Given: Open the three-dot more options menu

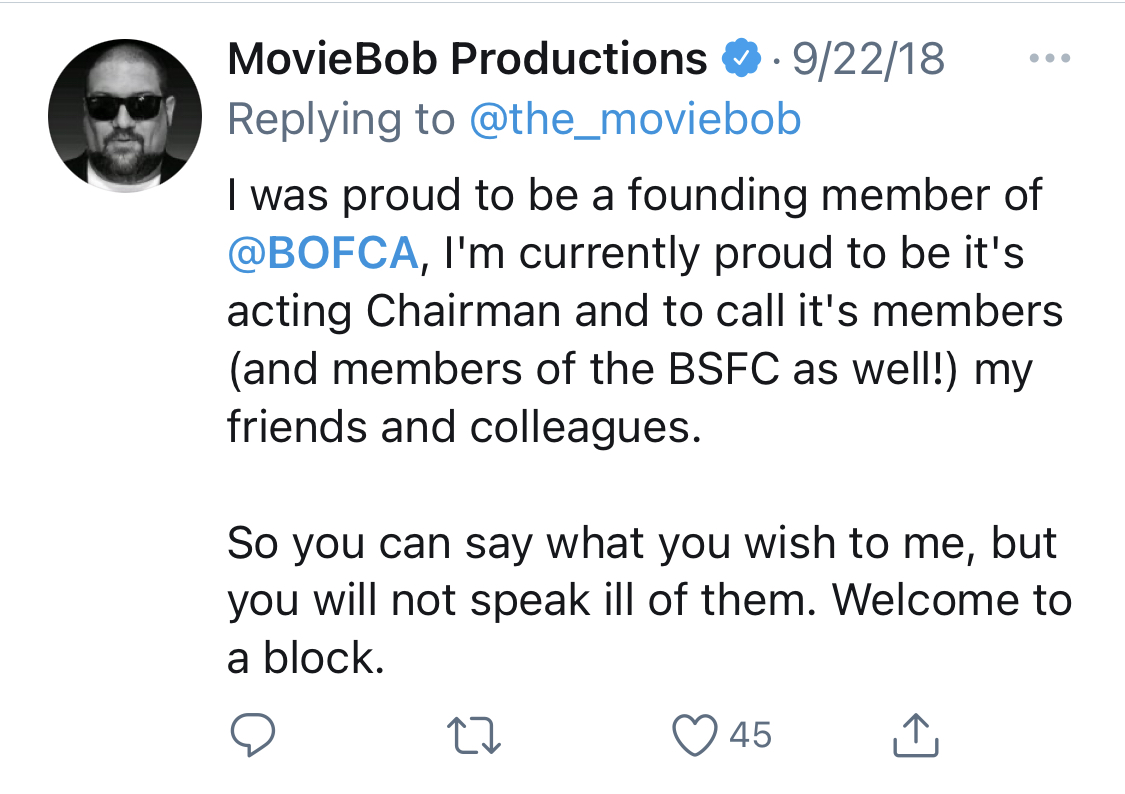Looking at the screenshot, I should 1050,58.
